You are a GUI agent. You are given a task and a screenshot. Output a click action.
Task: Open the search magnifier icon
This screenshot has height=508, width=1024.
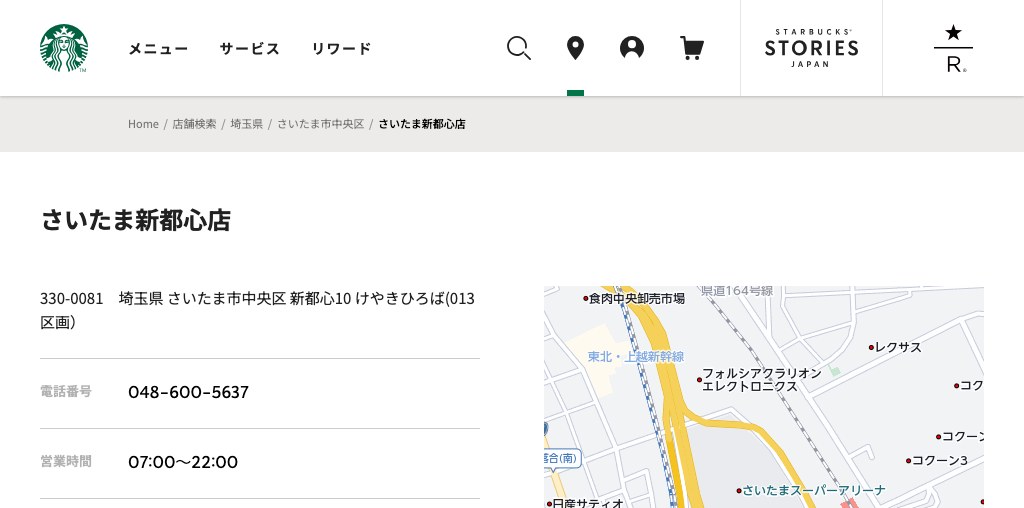click(x=519, y=48)
